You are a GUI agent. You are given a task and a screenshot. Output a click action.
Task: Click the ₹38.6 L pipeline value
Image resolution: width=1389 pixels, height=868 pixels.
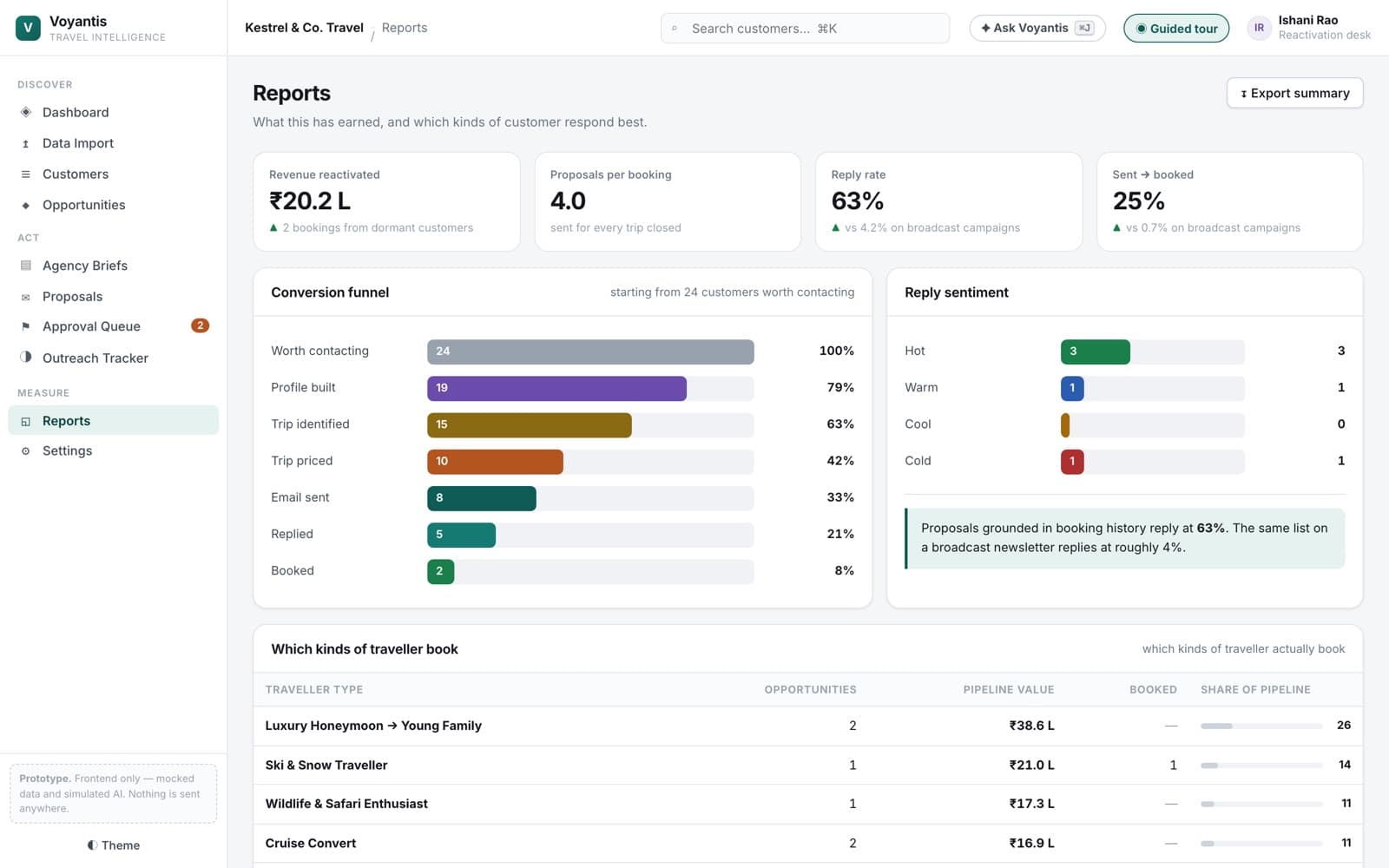(1031, 726)
